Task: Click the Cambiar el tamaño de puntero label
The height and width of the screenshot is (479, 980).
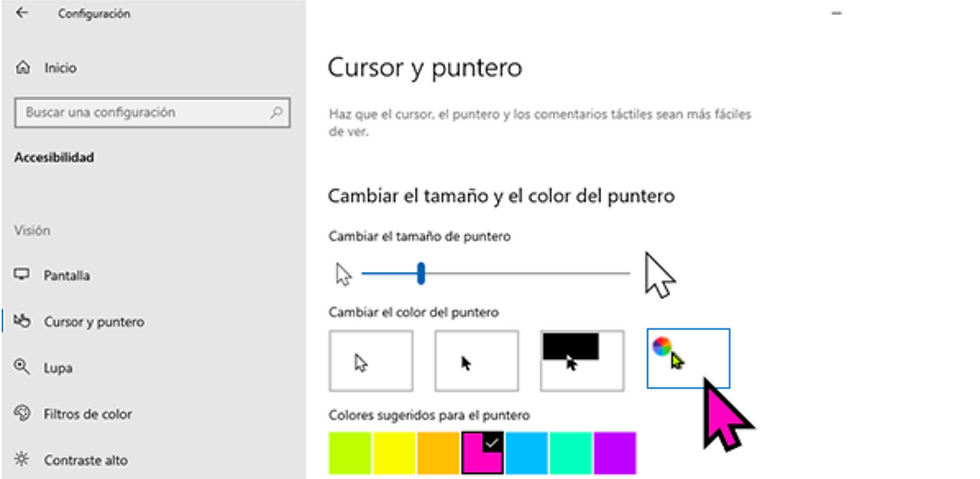Action: [419, 236]
